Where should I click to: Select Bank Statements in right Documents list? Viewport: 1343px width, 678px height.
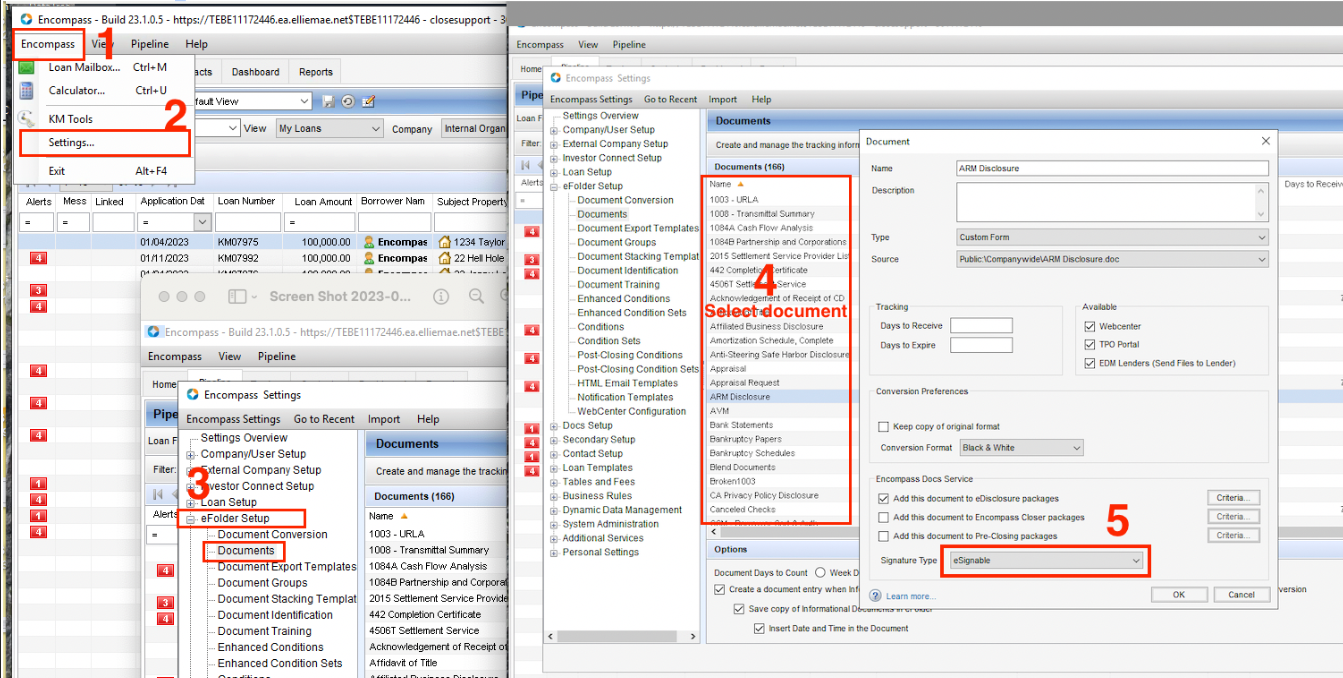coord(741,425)
